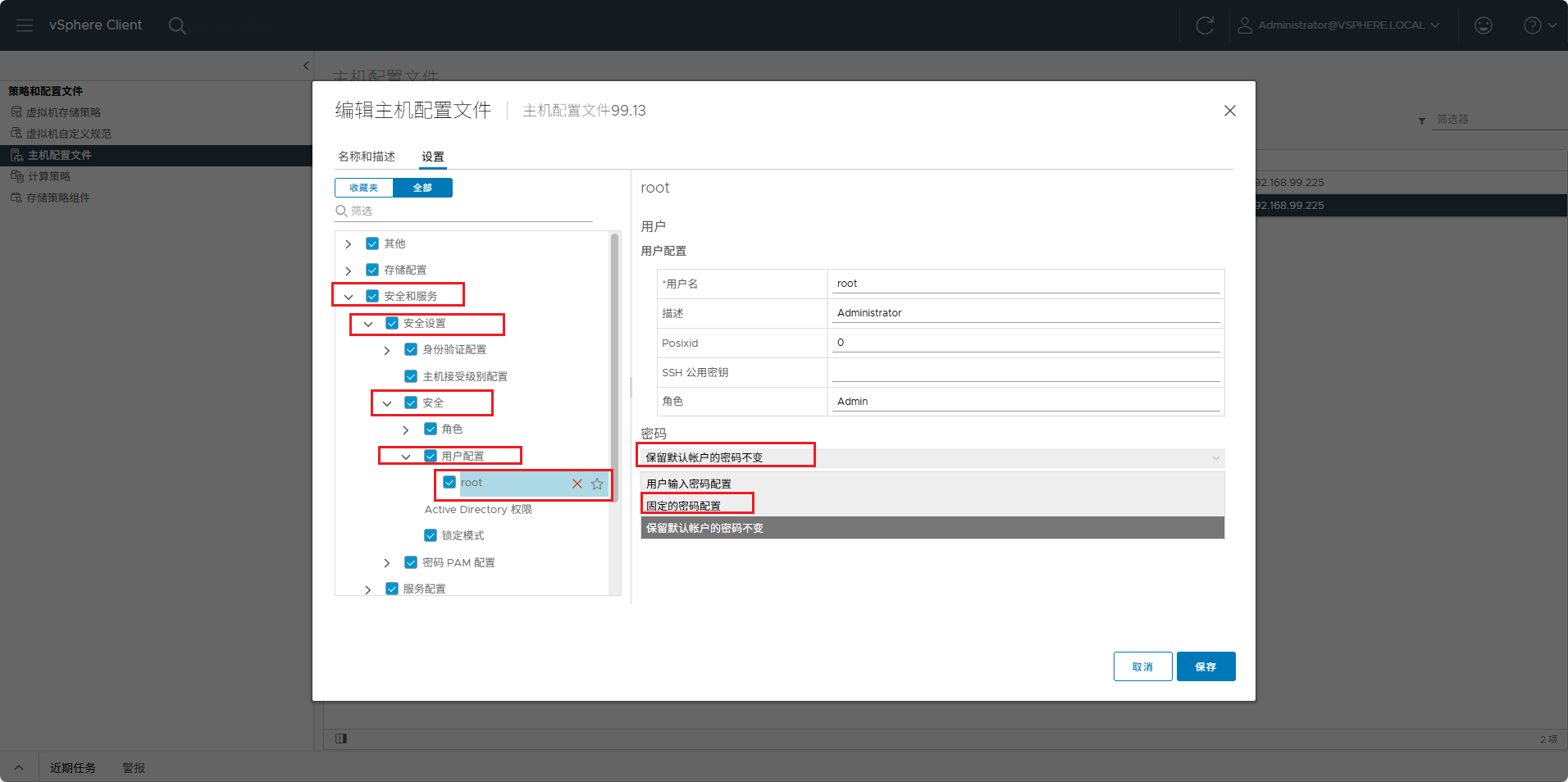The image size is (1568, 782).
Task: Remove root user with red X icon
Action: click(x=577, y=484)
